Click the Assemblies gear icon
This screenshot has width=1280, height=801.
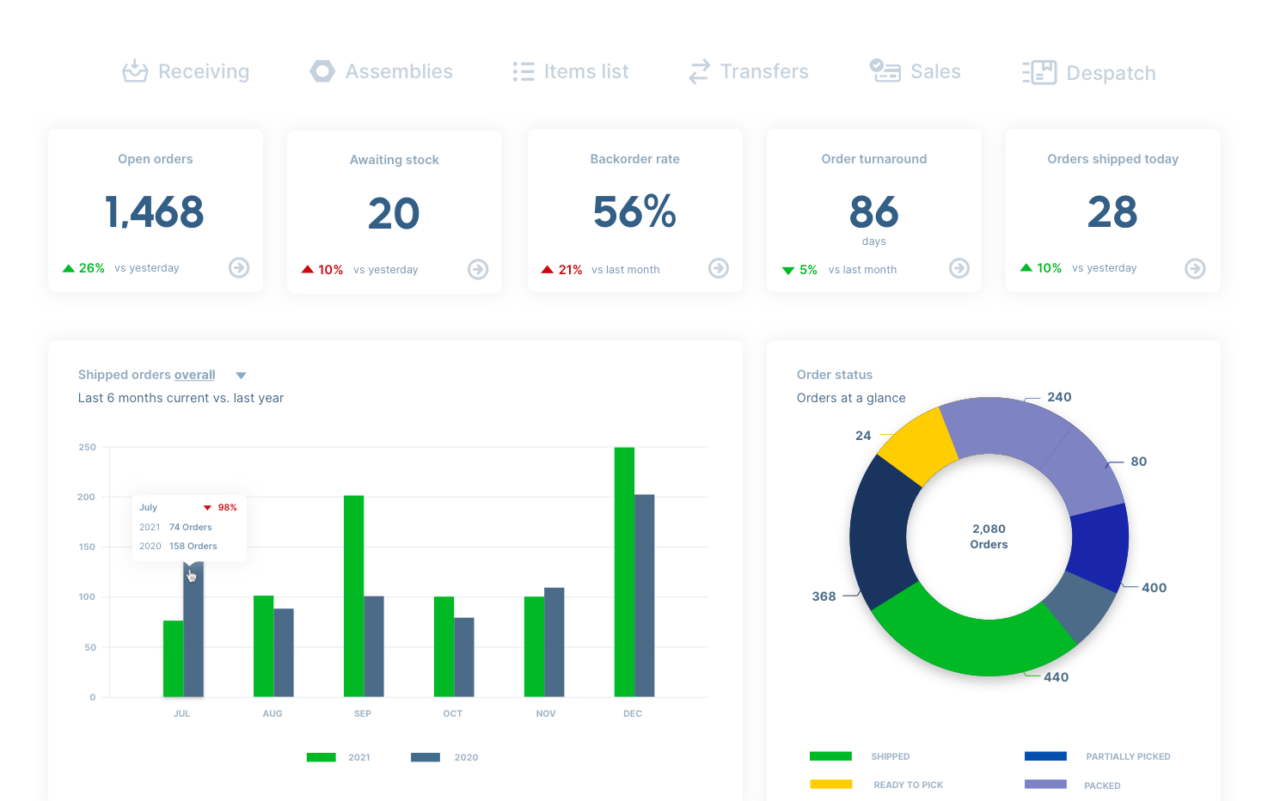[x=322, y=71]
